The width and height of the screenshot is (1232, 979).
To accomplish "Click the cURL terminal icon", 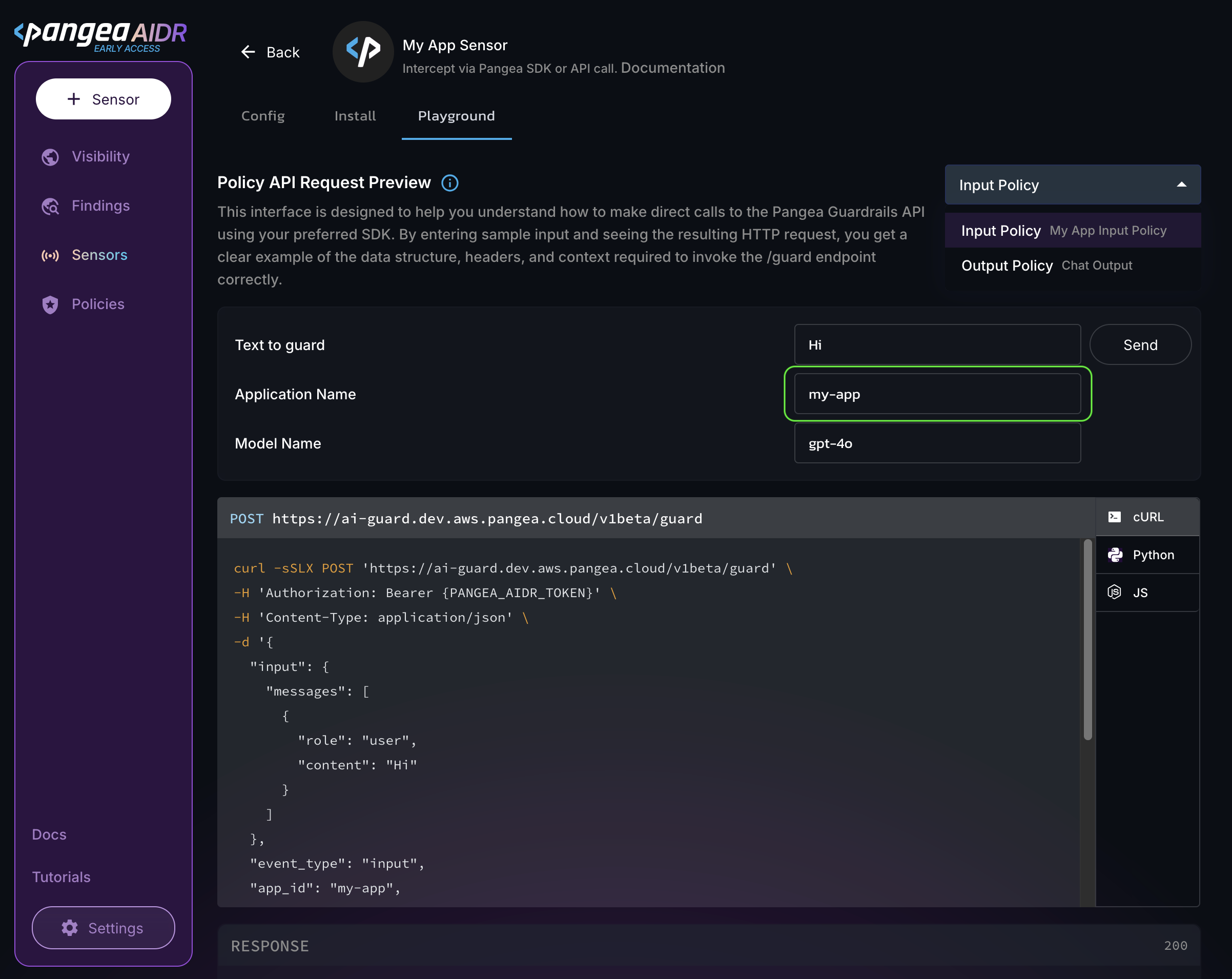I will tap(1114, 517).
